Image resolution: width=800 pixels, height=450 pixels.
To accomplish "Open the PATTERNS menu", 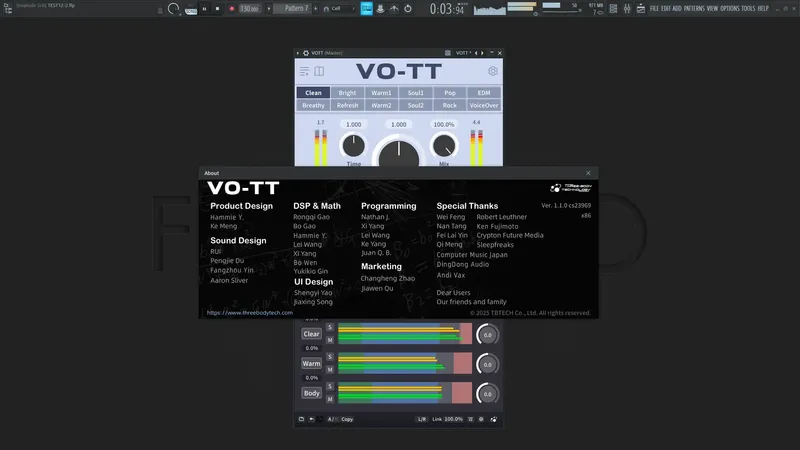I will point(694,9).
